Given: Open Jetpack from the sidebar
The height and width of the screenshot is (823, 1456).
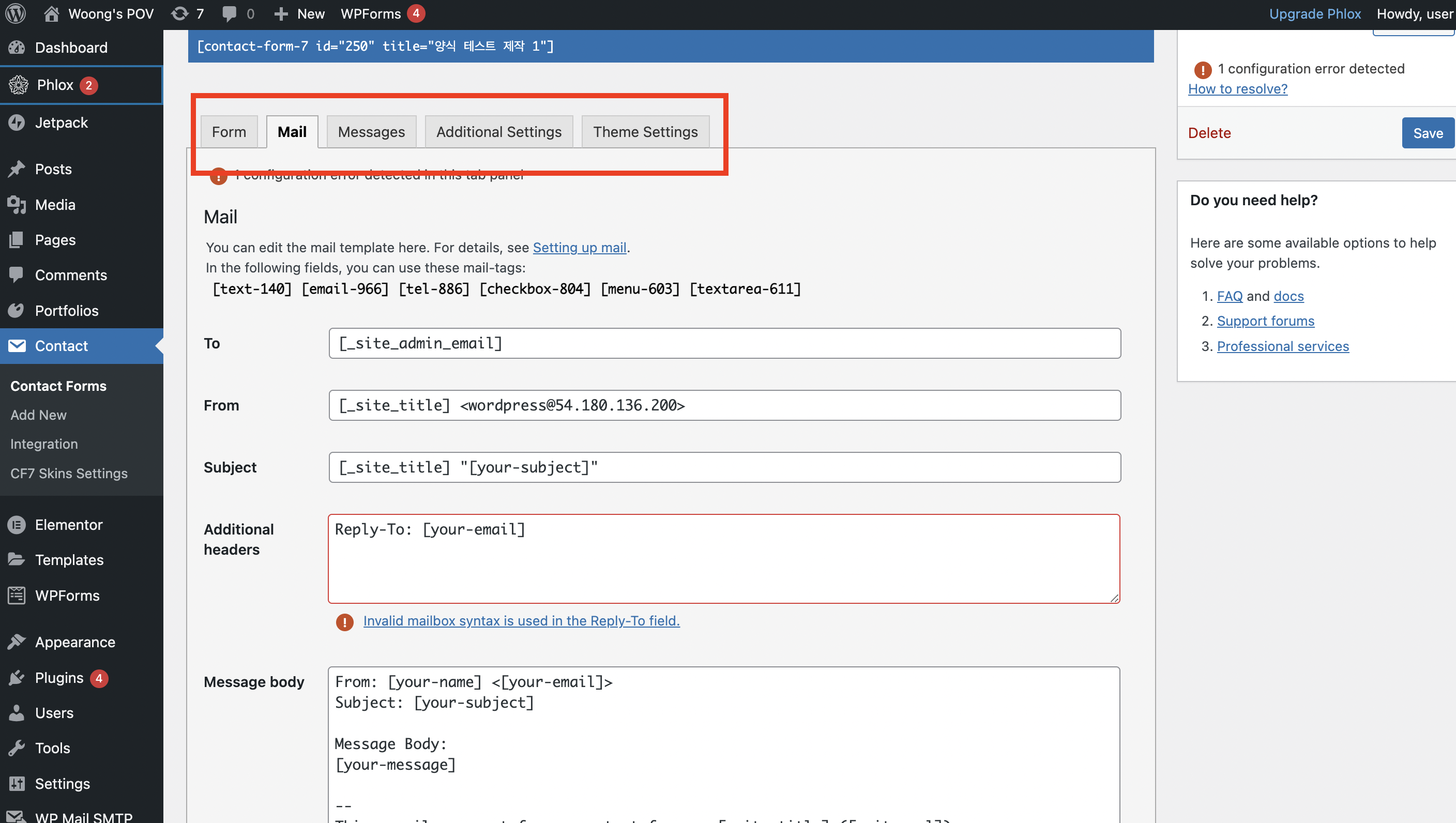Looking at the screenshot, I should pyautogui.click(x=61, y=123).
